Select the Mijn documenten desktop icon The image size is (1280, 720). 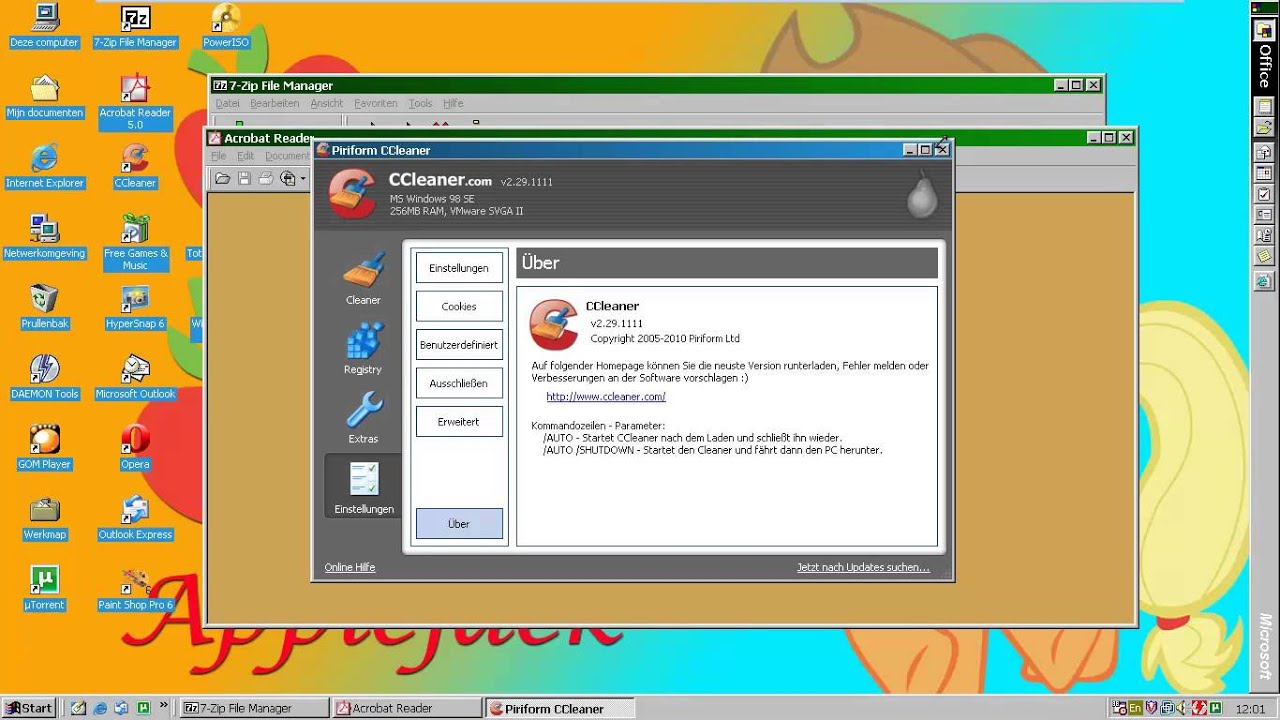tap(44, 97)
